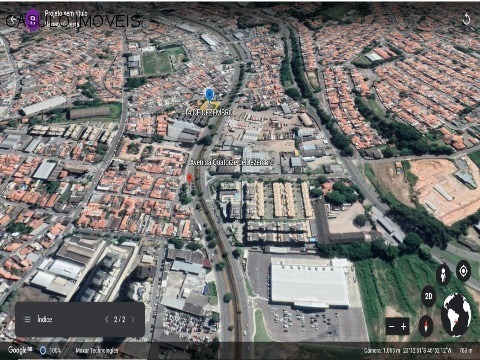Select the blue placemark pin on the map
The image size is (480, 360).
[x=209, y=95]
